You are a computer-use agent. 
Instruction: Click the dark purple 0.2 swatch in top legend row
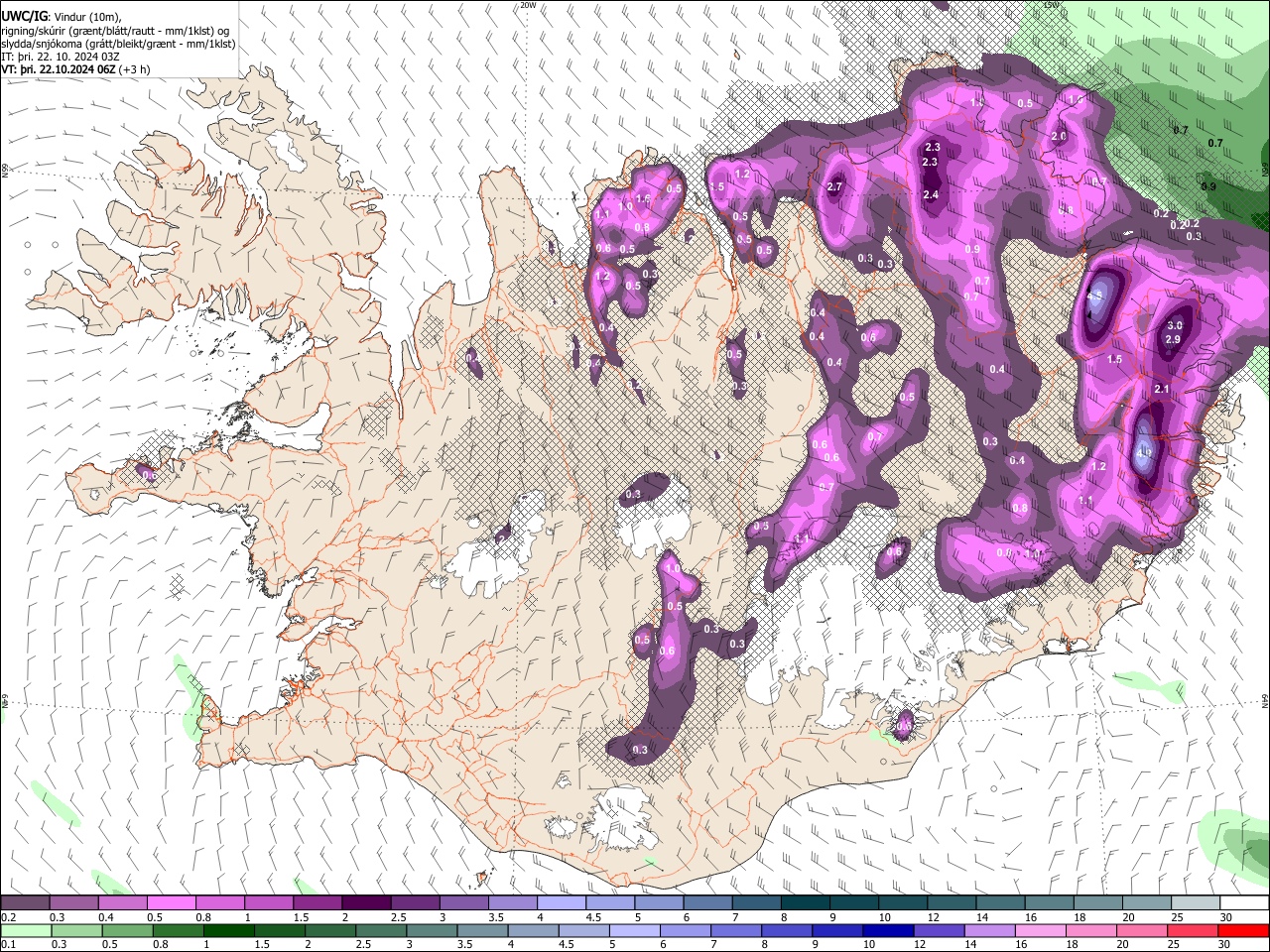[x=26, y=902]
